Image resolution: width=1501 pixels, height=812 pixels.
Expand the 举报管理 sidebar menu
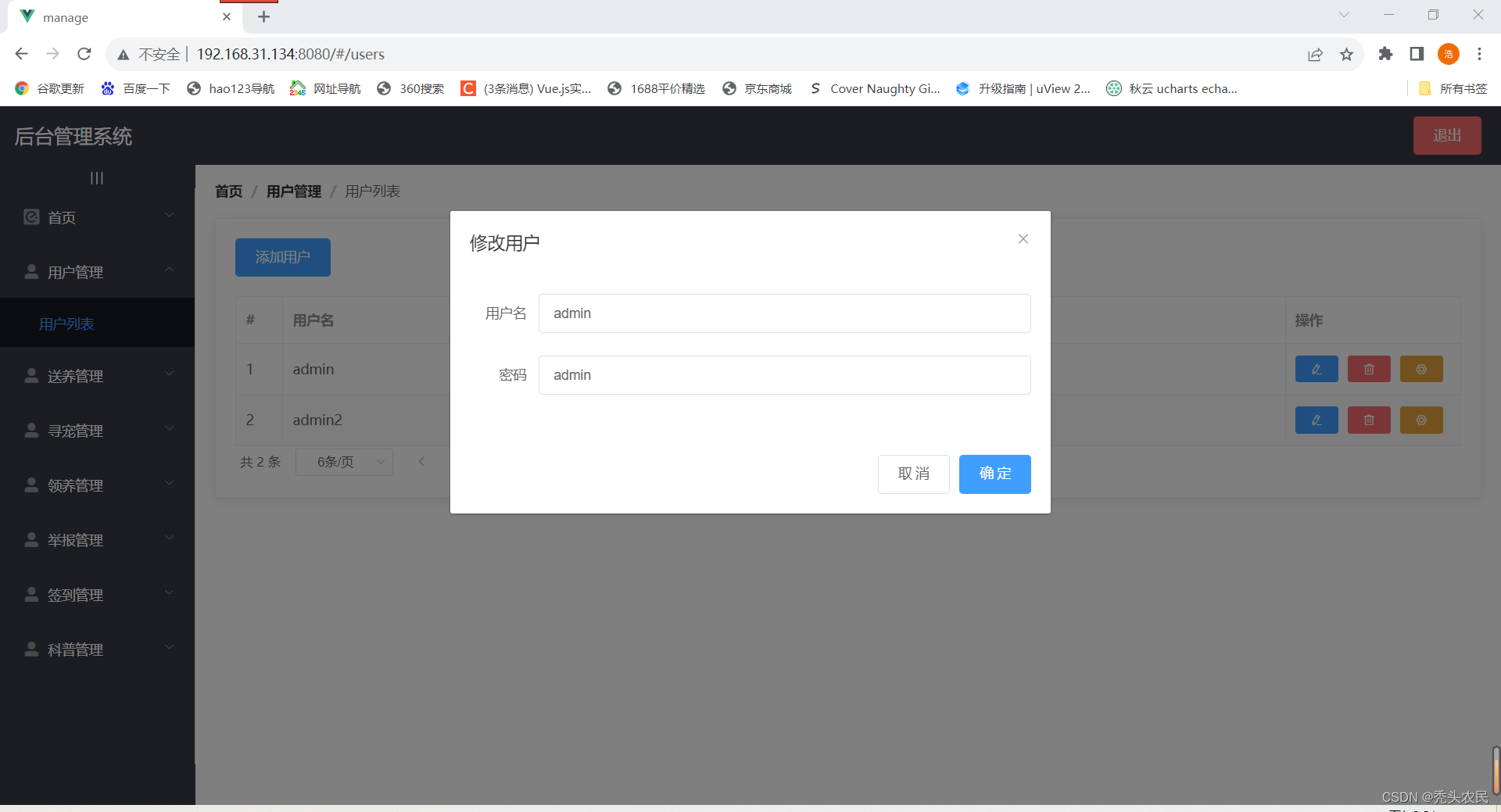97,540
